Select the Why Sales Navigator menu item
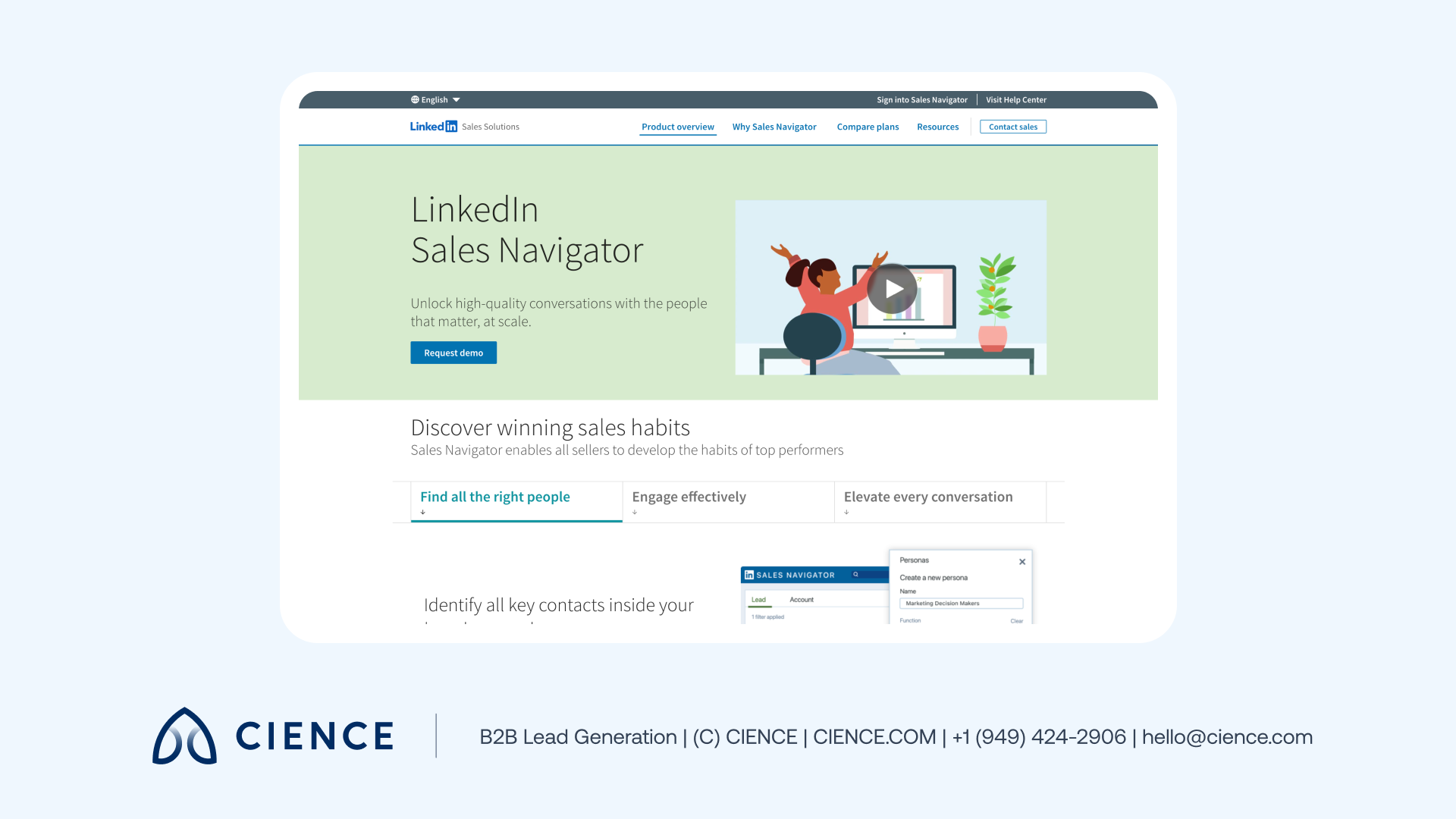This screenshot has height=819, width=1456. (x=776, y=126)
